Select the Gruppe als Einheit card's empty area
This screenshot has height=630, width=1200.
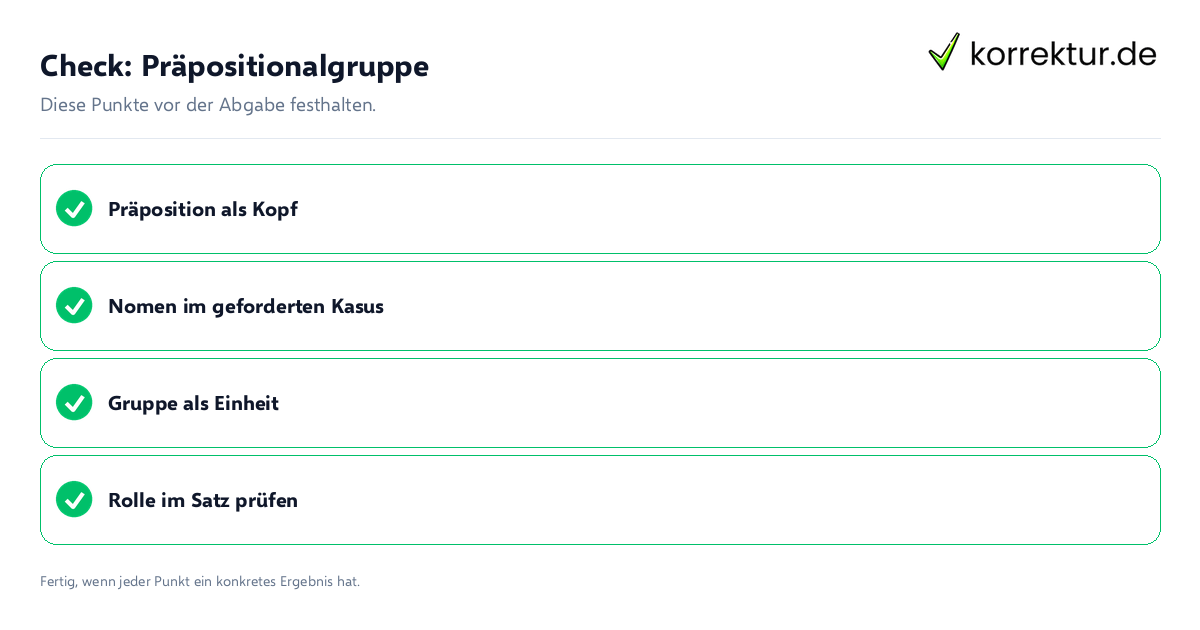(x=718, y=403)
